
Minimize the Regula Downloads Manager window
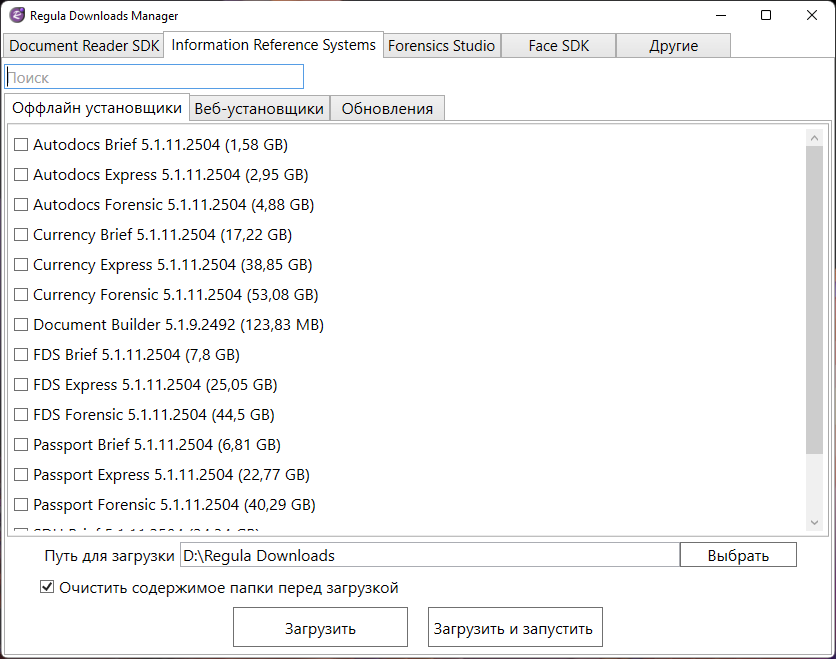(721, 15)
